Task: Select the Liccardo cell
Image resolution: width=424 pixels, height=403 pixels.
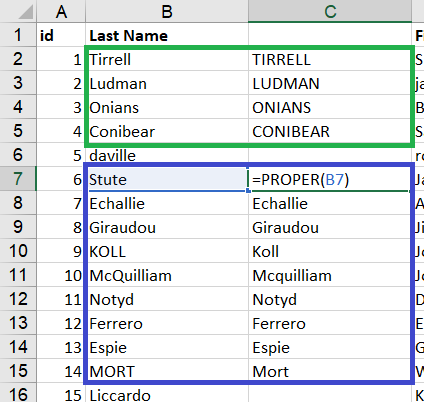Action: 167,395
